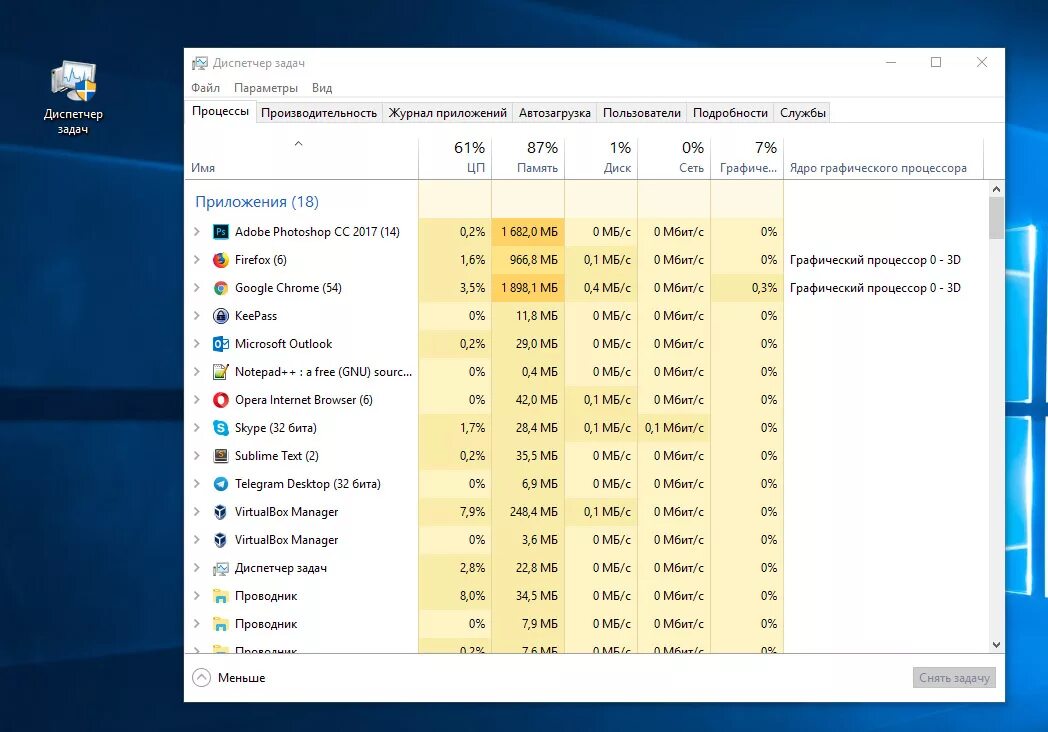Click icon of Проводник using 34,5 МБ
This screenshot has width=1048, height=732.
point(221,596)
